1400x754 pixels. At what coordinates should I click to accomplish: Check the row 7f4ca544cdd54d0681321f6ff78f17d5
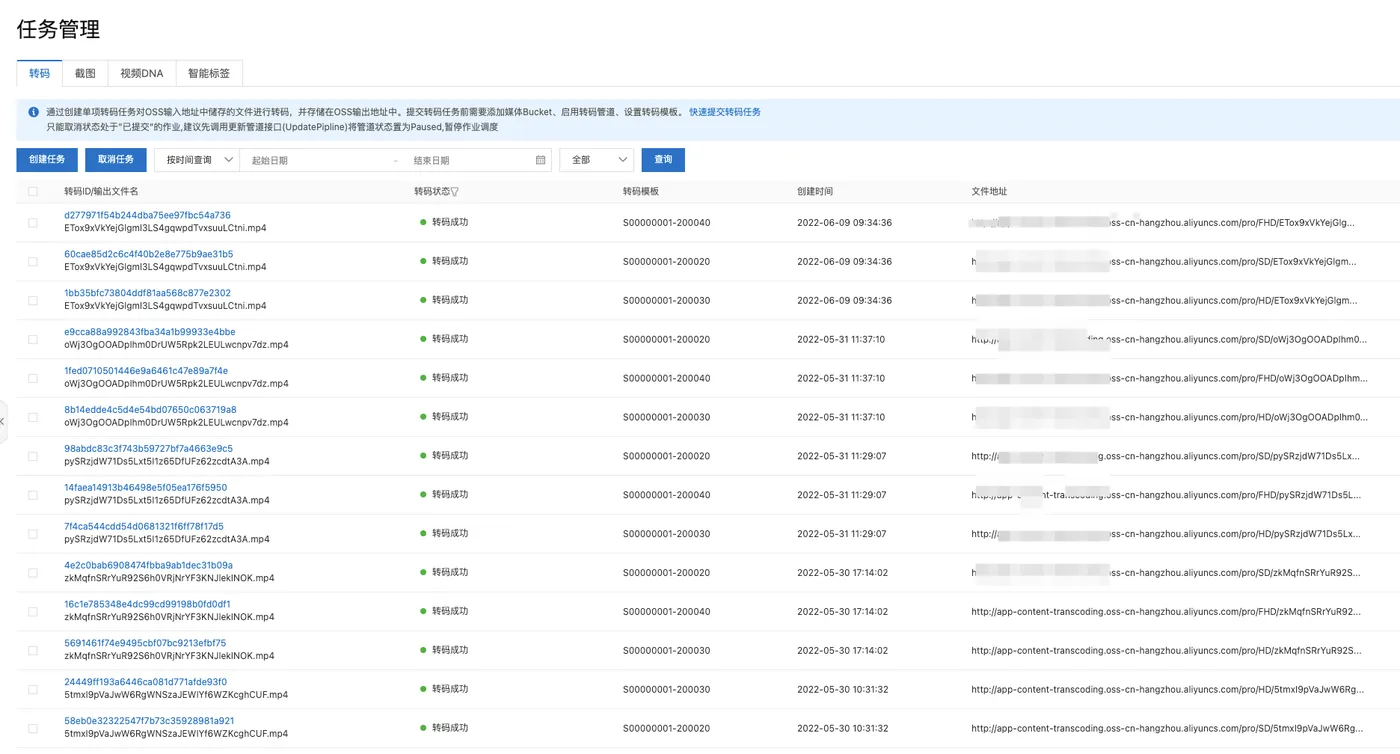click(x=33, y=534)
